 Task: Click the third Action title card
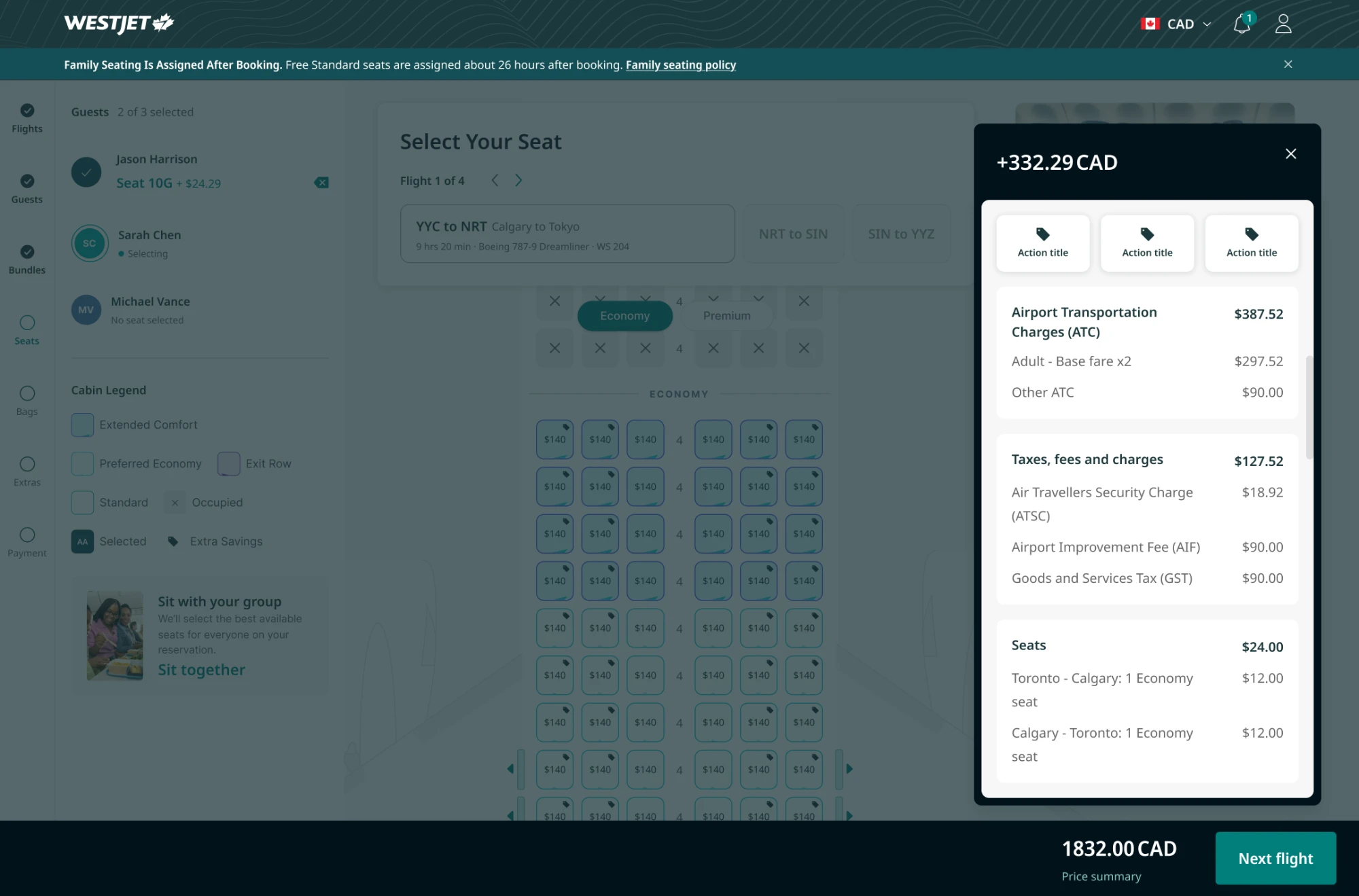point(1251,243)
